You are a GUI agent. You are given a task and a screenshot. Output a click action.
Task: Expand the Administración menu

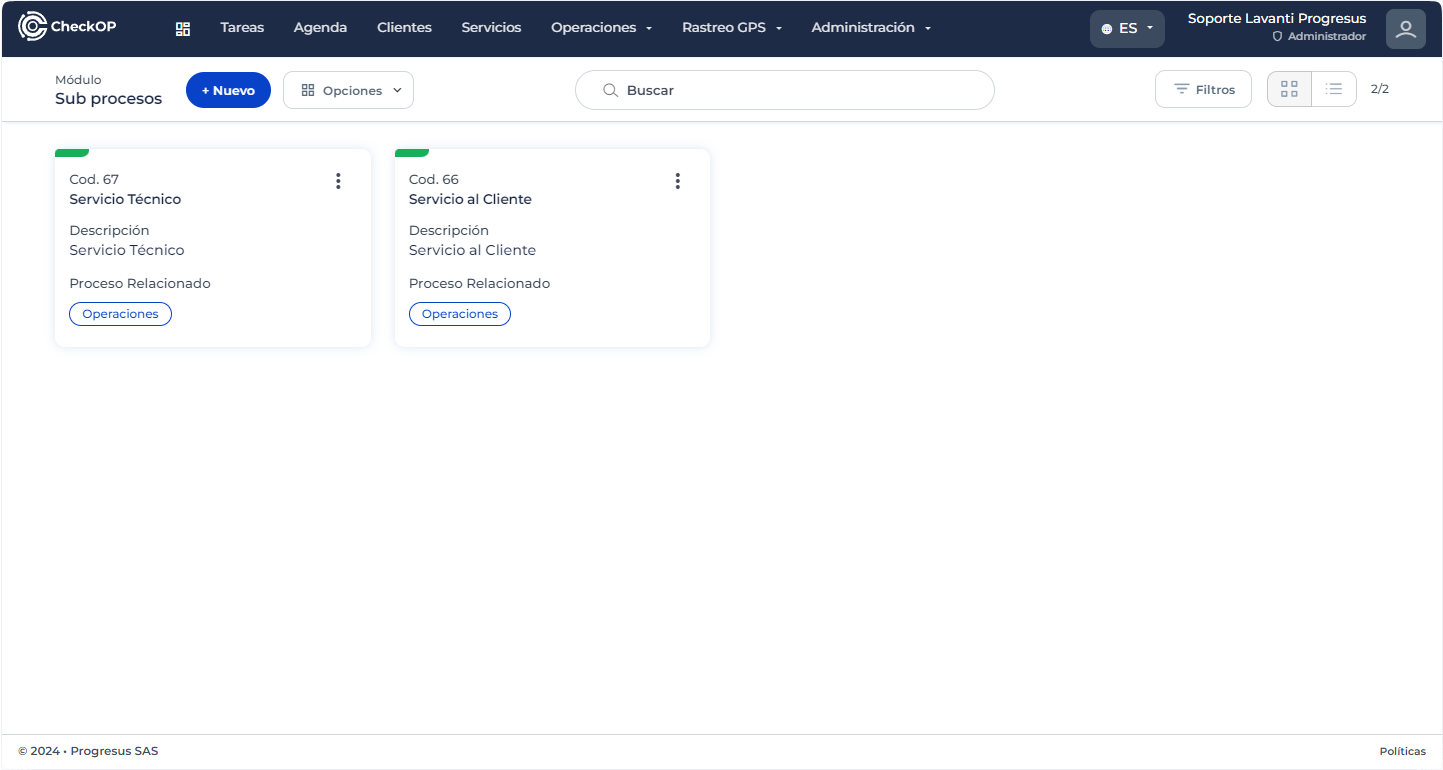tap(871, 28)
